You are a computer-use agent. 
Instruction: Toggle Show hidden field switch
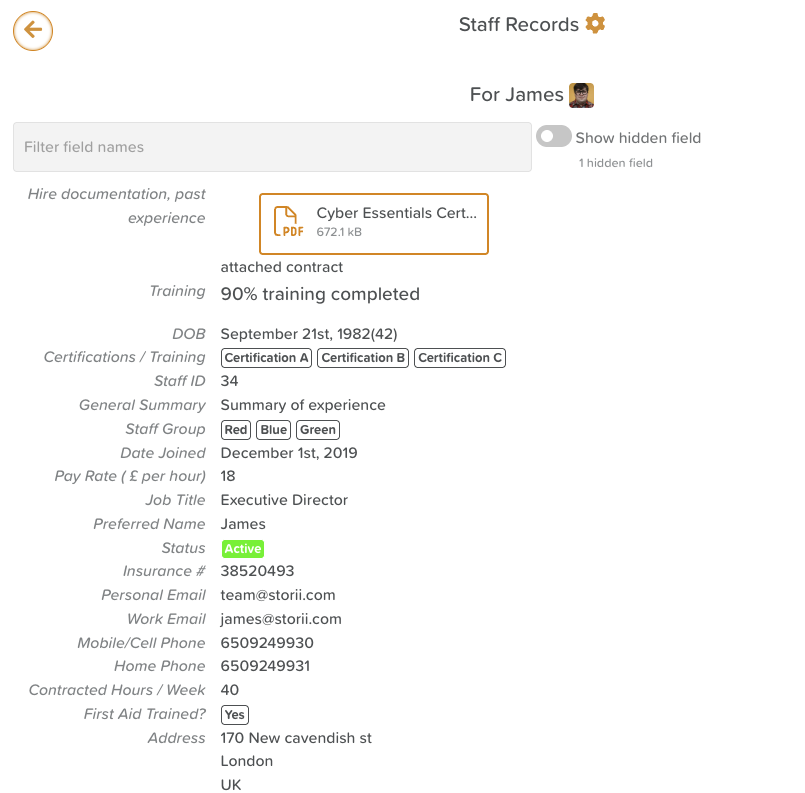tap(553, 137)
